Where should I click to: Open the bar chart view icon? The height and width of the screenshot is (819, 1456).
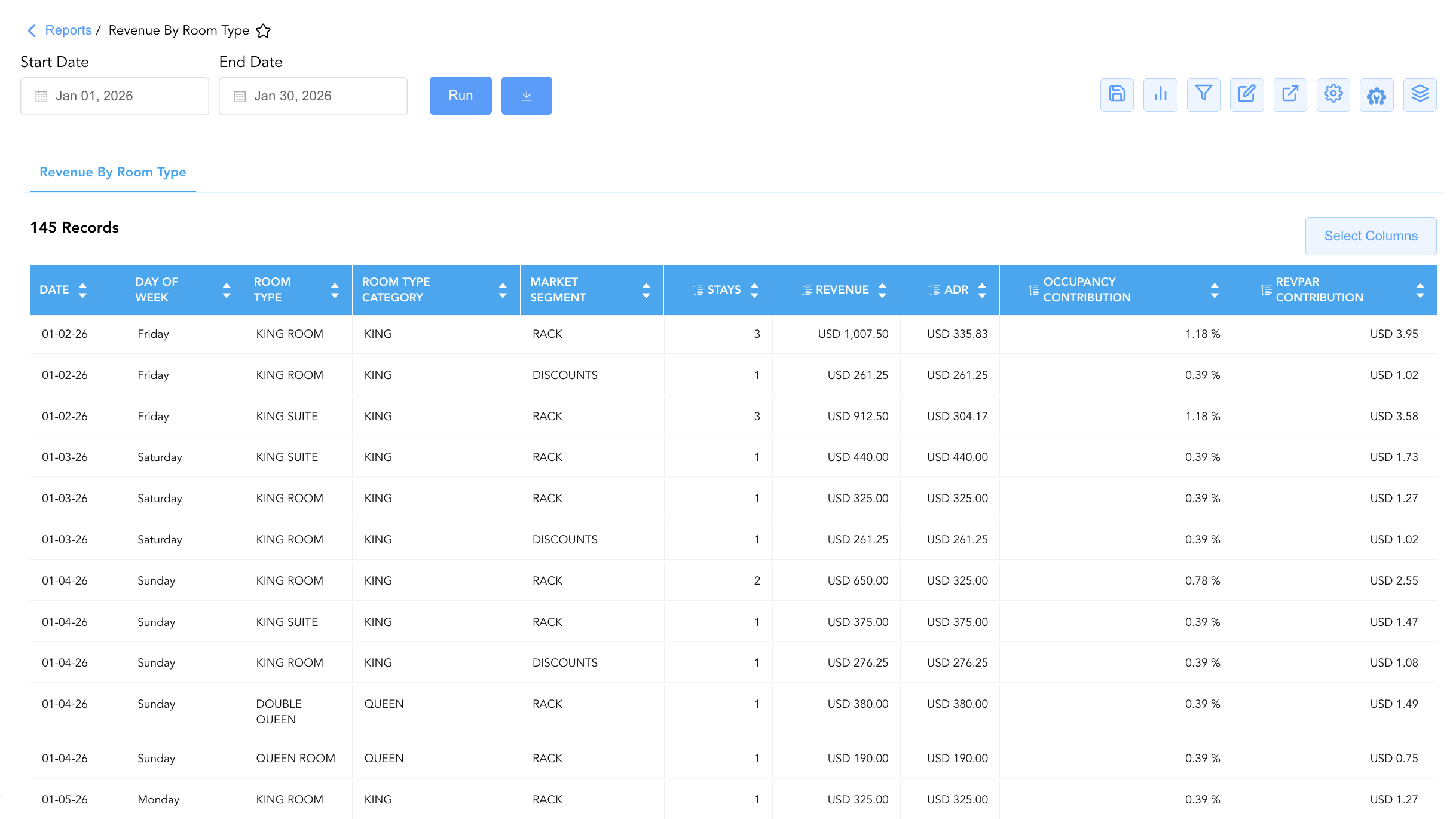(x=1160, y=94)
